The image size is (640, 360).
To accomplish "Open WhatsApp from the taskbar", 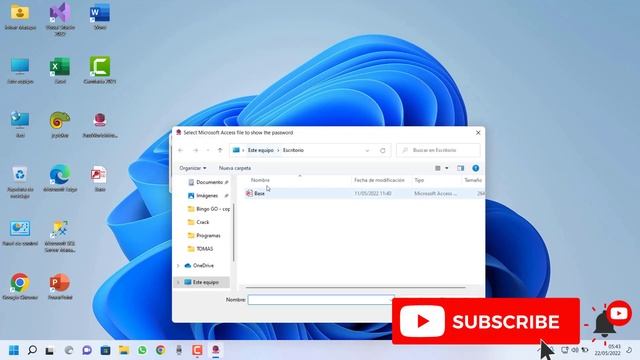I will [142, 350].
